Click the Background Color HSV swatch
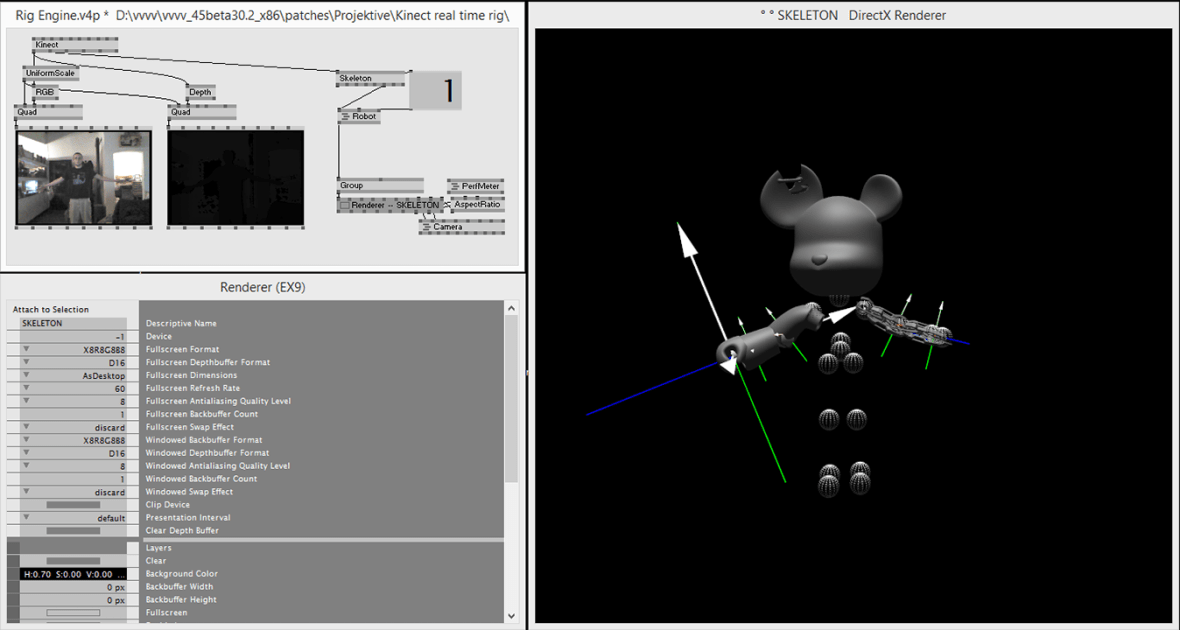 coord(73,574)
